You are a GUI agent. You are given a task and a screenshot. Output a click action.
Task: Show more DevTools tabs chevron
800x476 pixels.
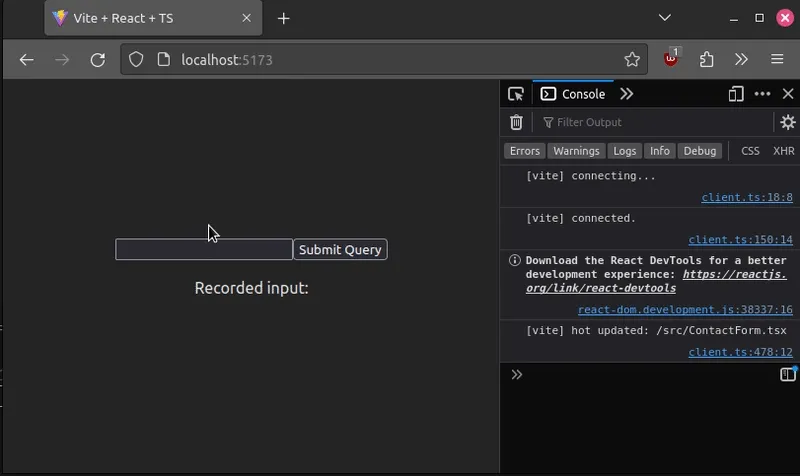627,94
